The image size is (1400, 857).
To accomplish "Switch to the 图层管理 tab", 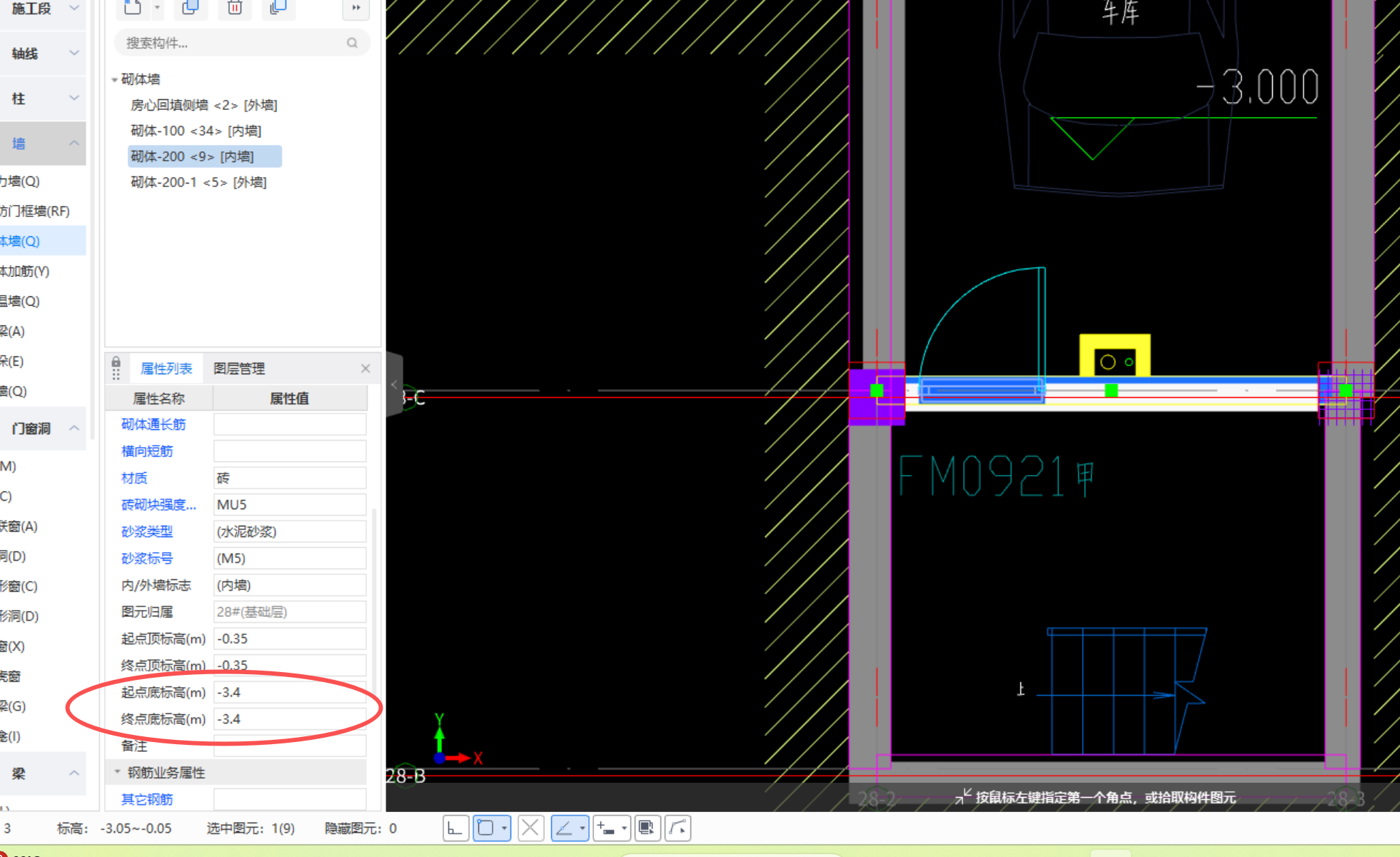I will coord(239,369).
